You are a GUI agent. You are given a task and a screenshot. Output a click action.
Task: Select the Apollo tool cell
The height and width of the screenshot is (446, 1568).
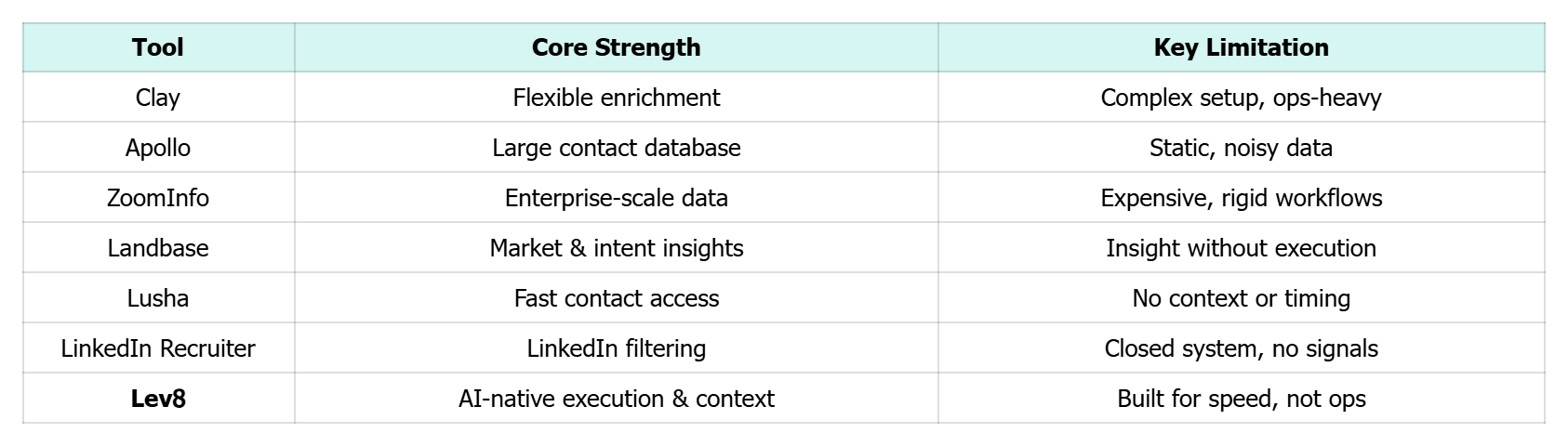[x=158, y=148]
